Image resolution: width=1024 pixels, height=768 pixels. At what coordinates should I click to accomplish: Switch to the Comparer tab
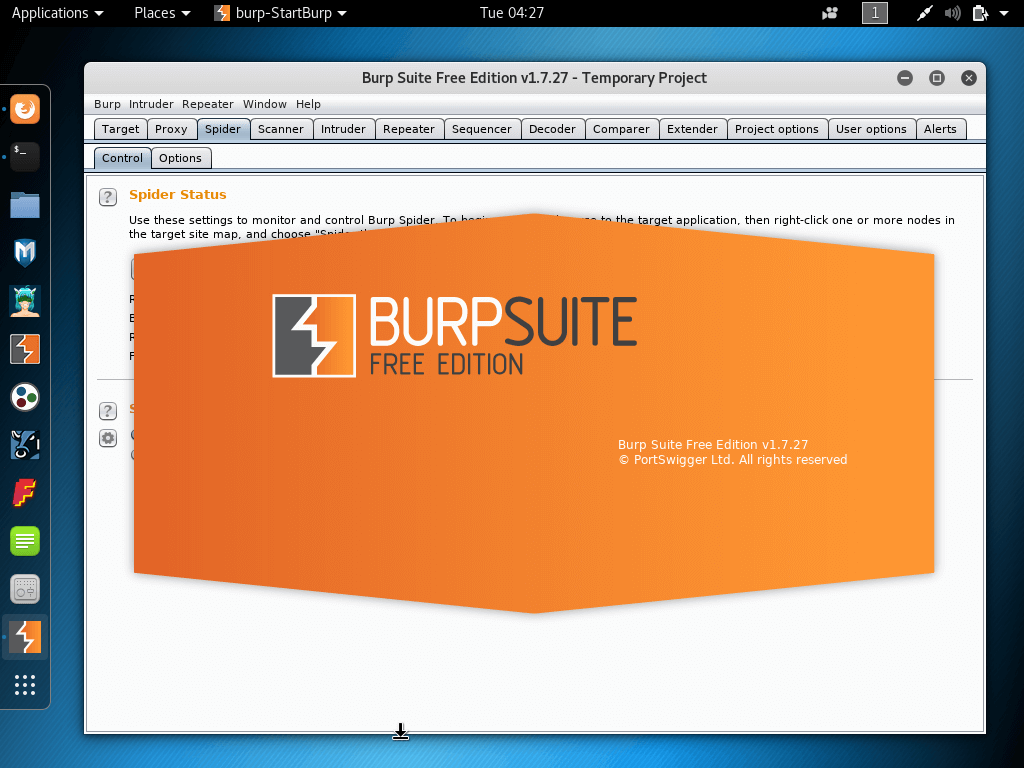tap(622, 129)
